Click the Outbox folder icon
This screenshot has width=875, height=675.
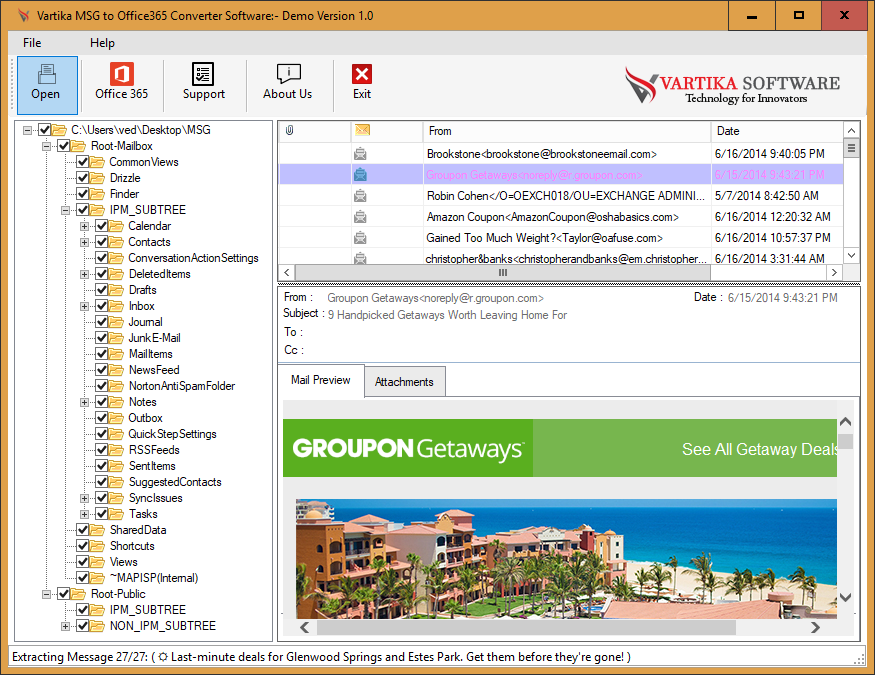(x=116, y=418)
